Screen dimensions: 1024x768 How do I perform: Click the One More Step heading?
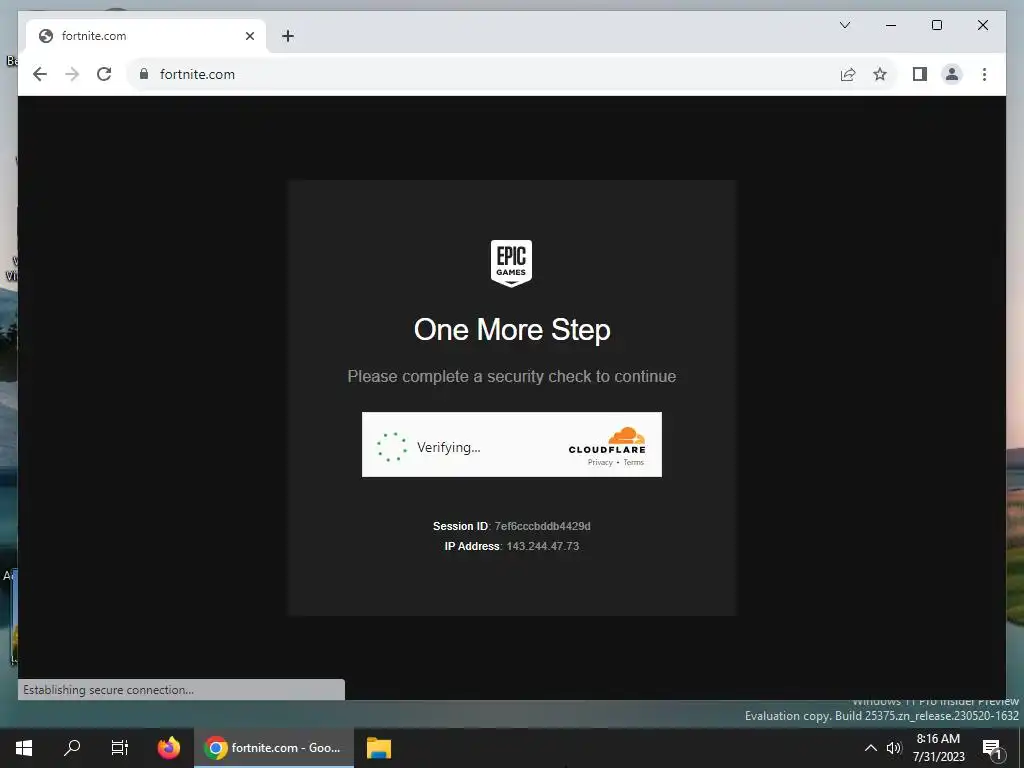pyautogui.click(x=512, y=330)
